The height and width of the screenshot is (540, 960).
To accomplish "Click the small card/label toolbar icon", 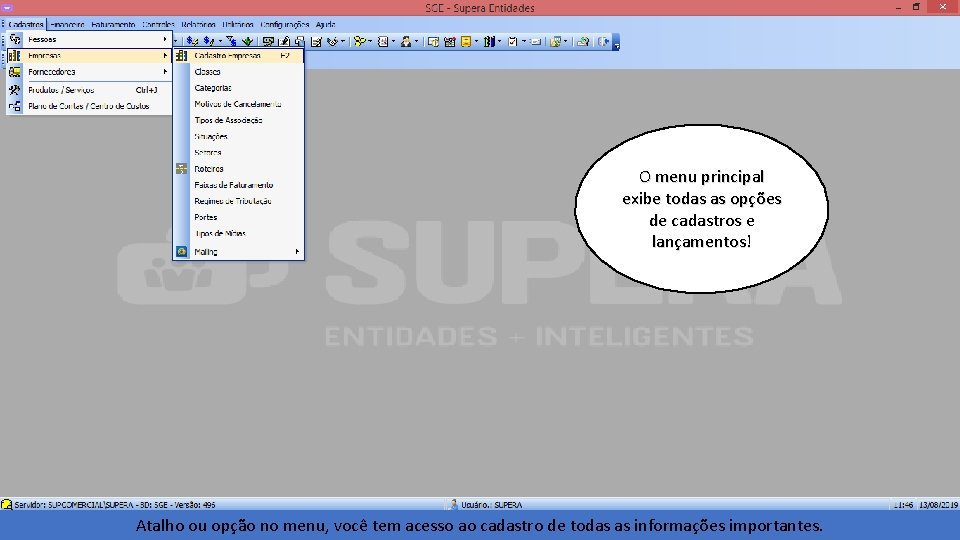I will tap(536, 42).
